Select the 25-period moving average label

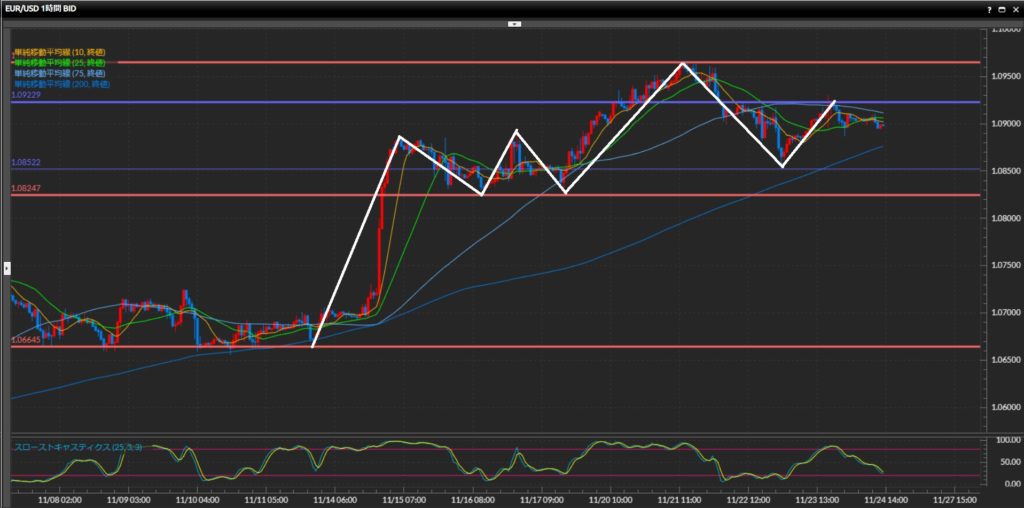click(59, 63)
